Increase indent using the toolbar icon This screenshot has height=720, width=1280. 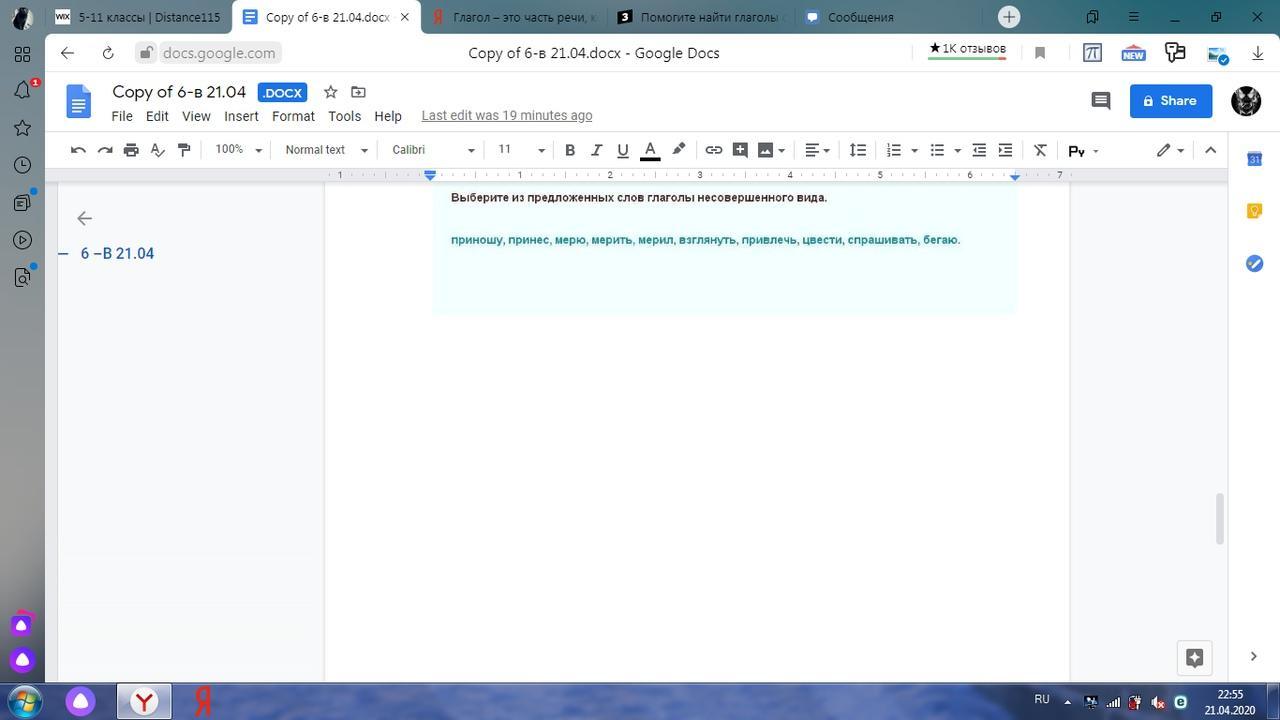coord(1006,150)
